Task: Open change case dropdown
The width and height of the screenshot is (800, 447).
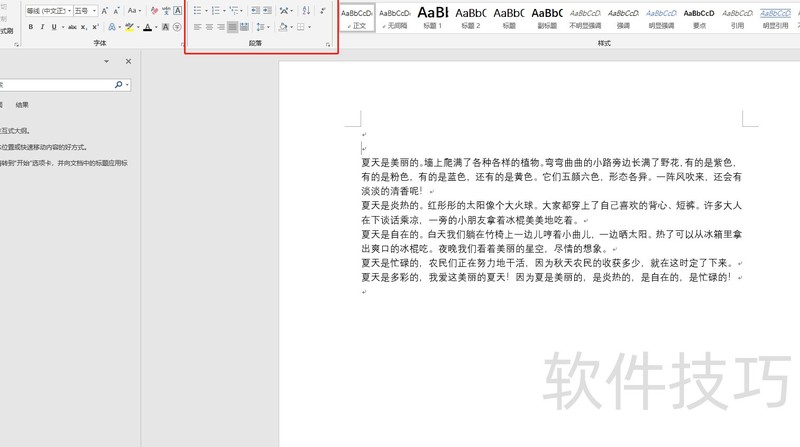Action: [x=134, y=11]
